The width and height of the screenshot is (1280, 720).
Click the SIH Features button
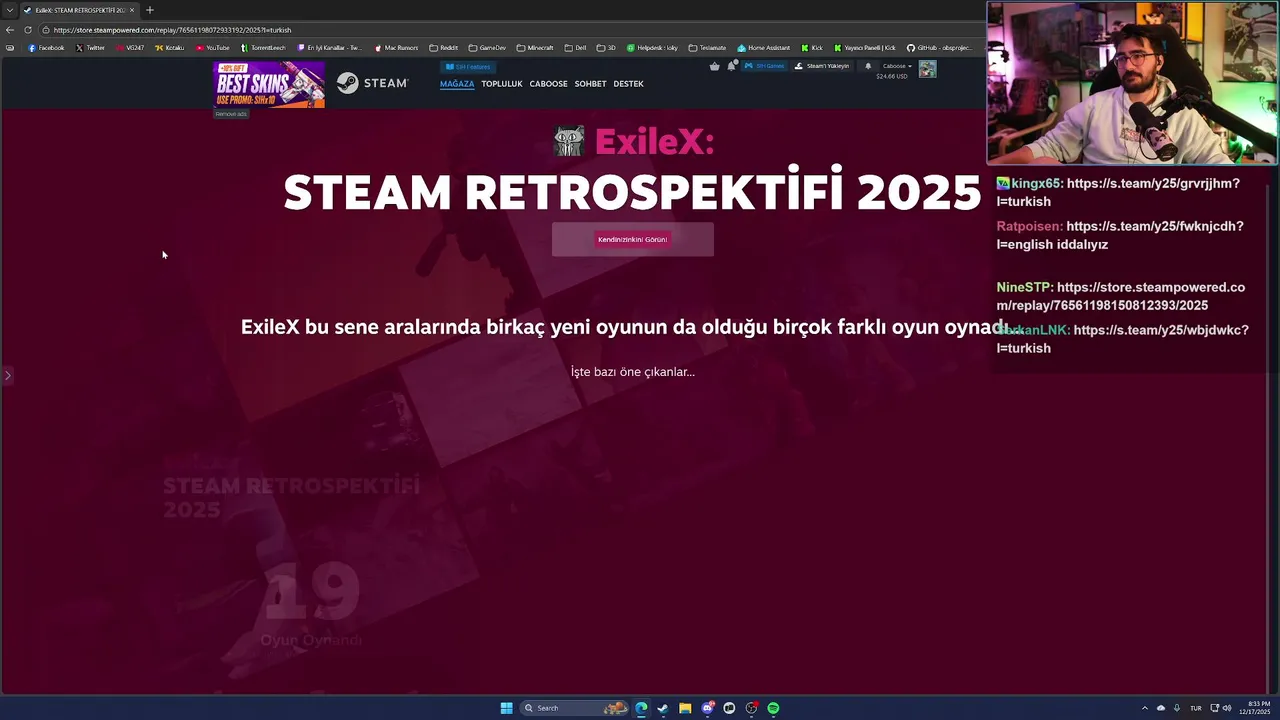click(468, 67)
